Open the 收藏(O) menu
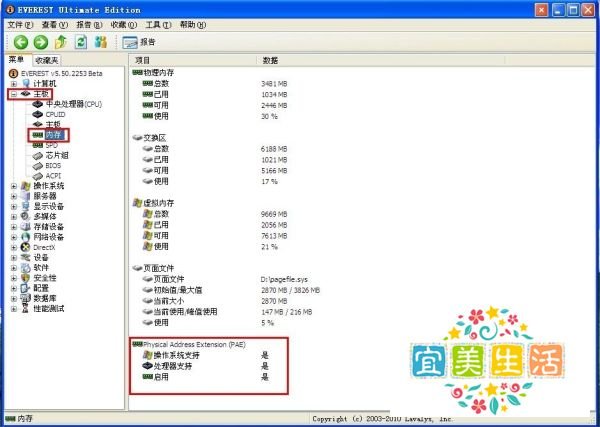600x427 pixels. coord(124,25)
